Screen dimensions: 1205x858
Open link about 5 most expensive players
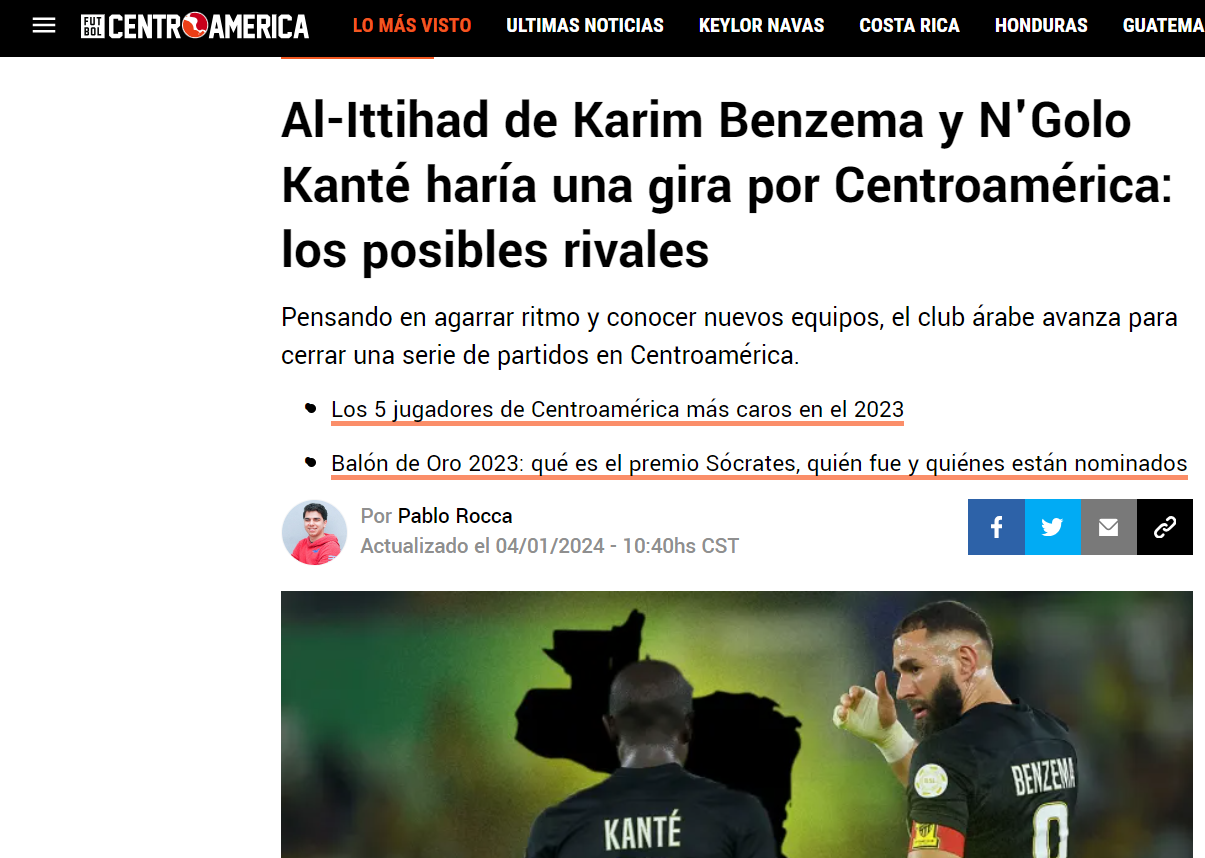tap(617, 410)
